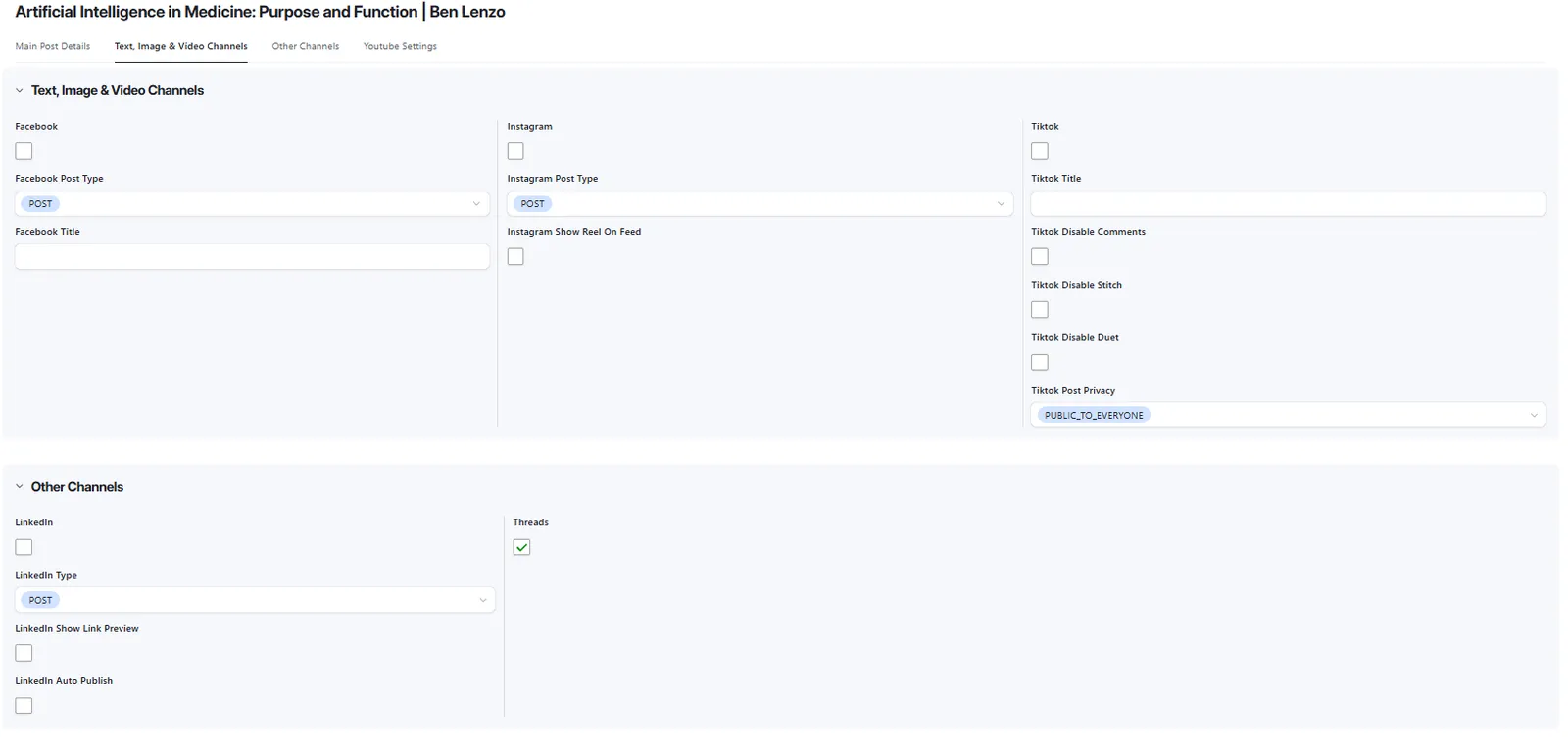
Task: Toggle Instagram Show Reel On Feed
Action: click(x=515, y=256)
